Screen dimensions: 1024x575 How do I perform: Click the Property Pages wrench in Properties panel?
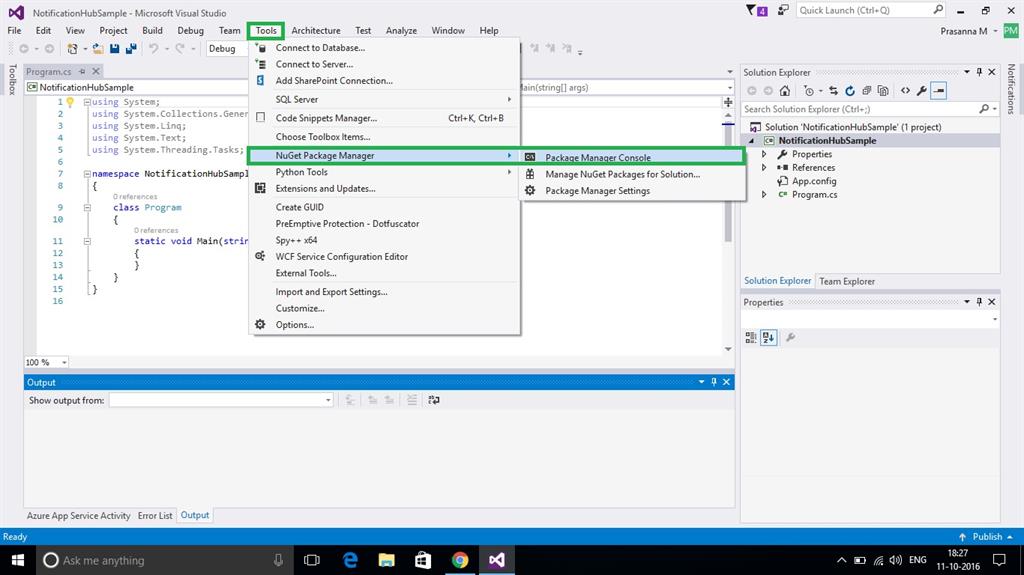(790, 337)
